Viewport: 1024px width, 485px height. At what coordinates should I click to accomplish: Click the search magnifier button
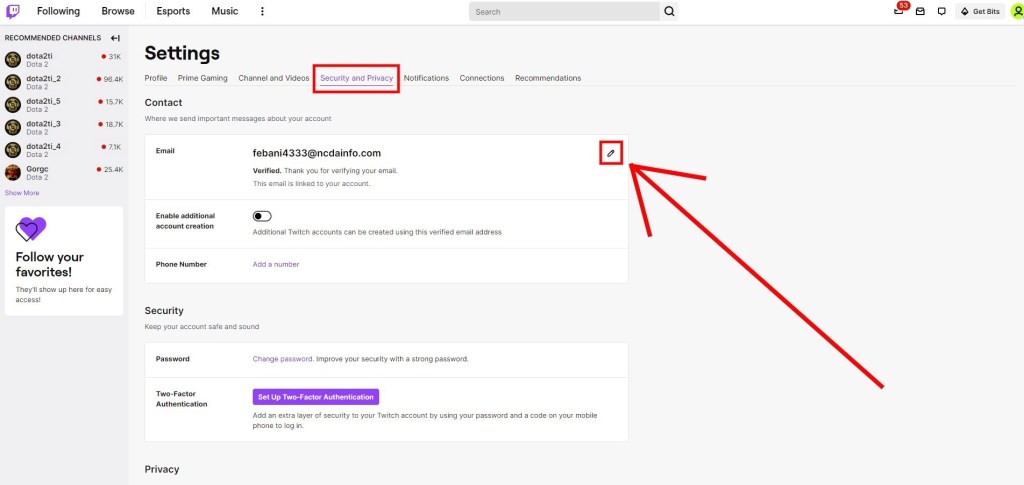coord(669,12)
